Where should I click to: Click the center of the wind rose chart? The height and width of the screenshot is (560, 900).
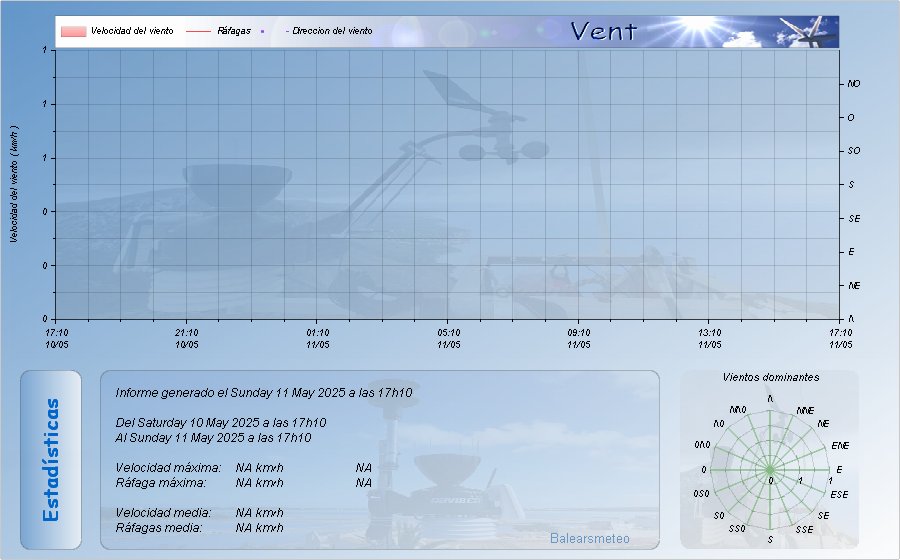coord(770,470)
